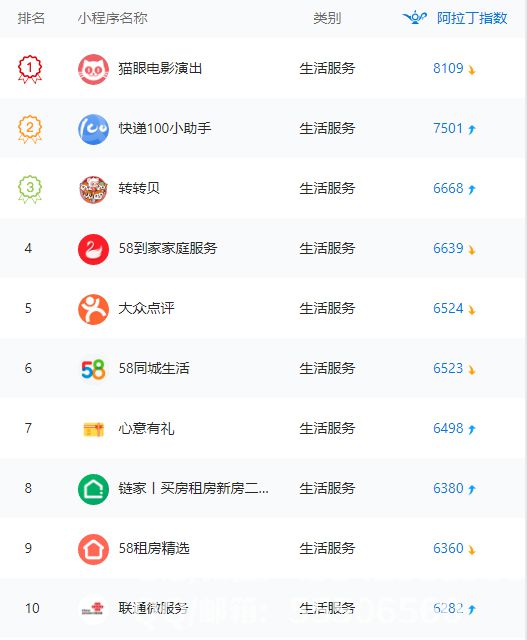Click the 猫眼电影演出 cat logo icon
This screenshot has height=640, width=527.
pos(93,69)
